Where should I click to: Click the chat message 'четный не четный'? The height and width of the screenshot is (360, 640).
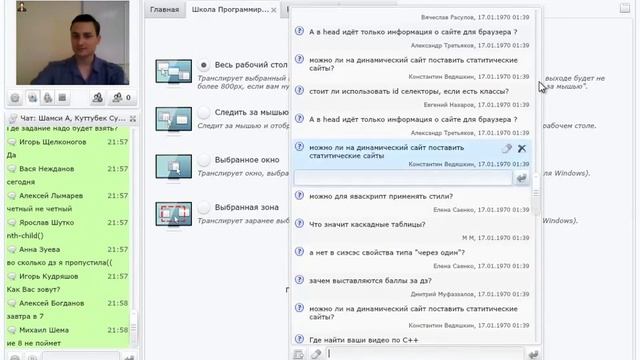(40, 209)
